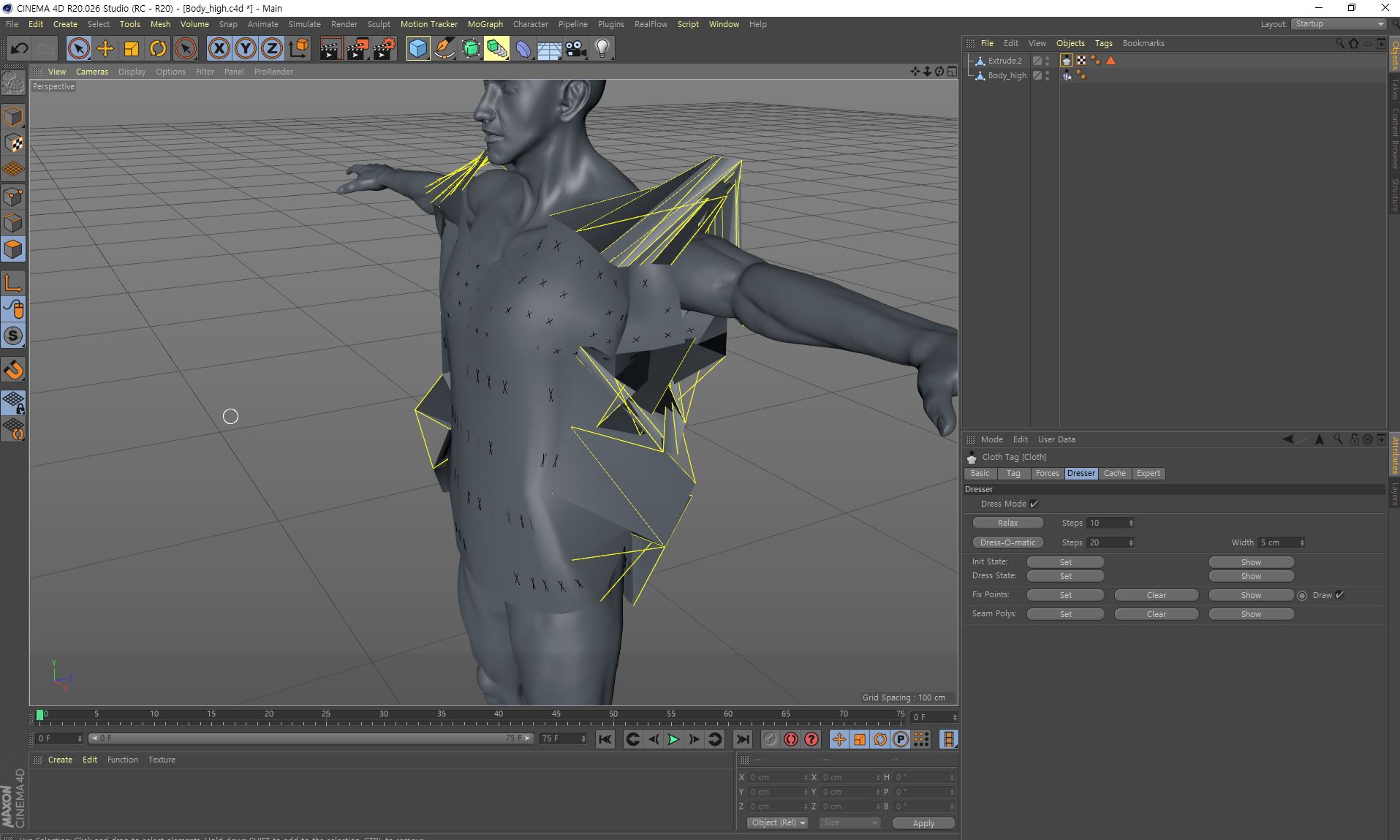Toggle Dress Mode checkbox
Image resolution: width=1400 pixels, height=840 pixels.
pos(1034,504)
